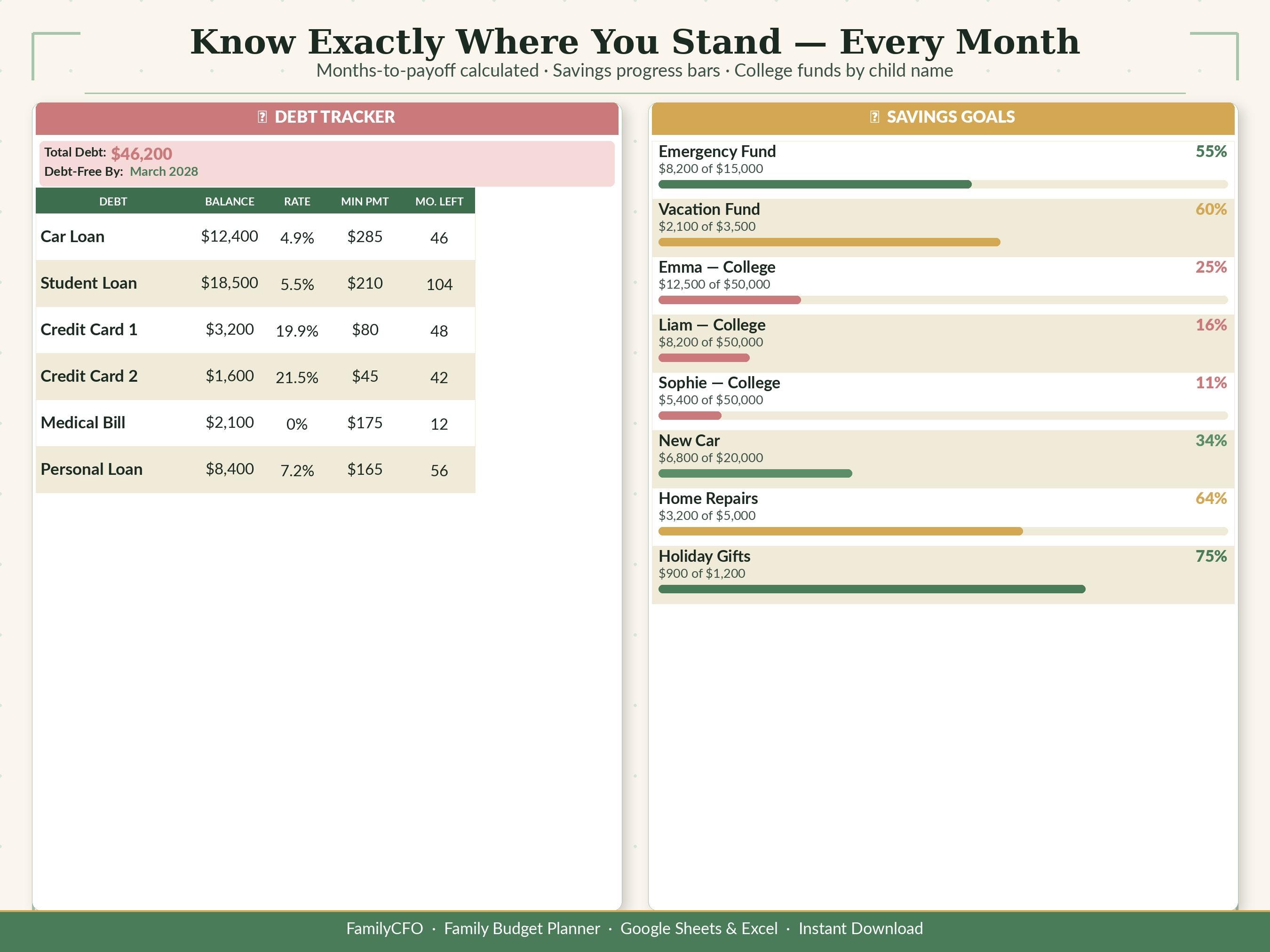This screenshot has height=952, width=1270.
Task: Click the Liam — College 16% value
Action: pyautogui.click(x=1211, y=325)
